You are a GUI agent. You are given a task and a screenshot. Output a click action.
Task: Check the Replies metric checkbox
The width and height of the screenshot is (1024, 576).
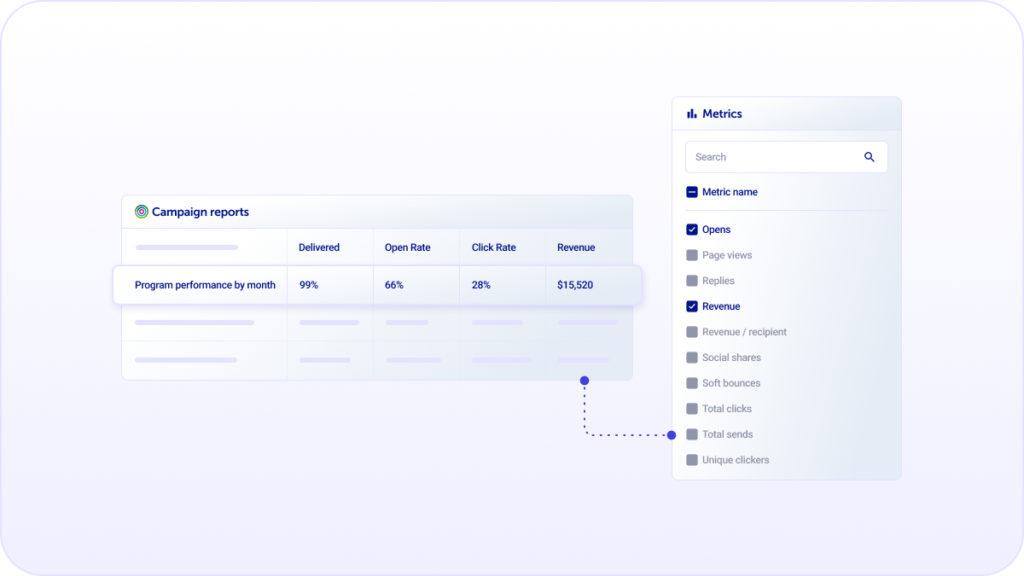click(691, 280)
